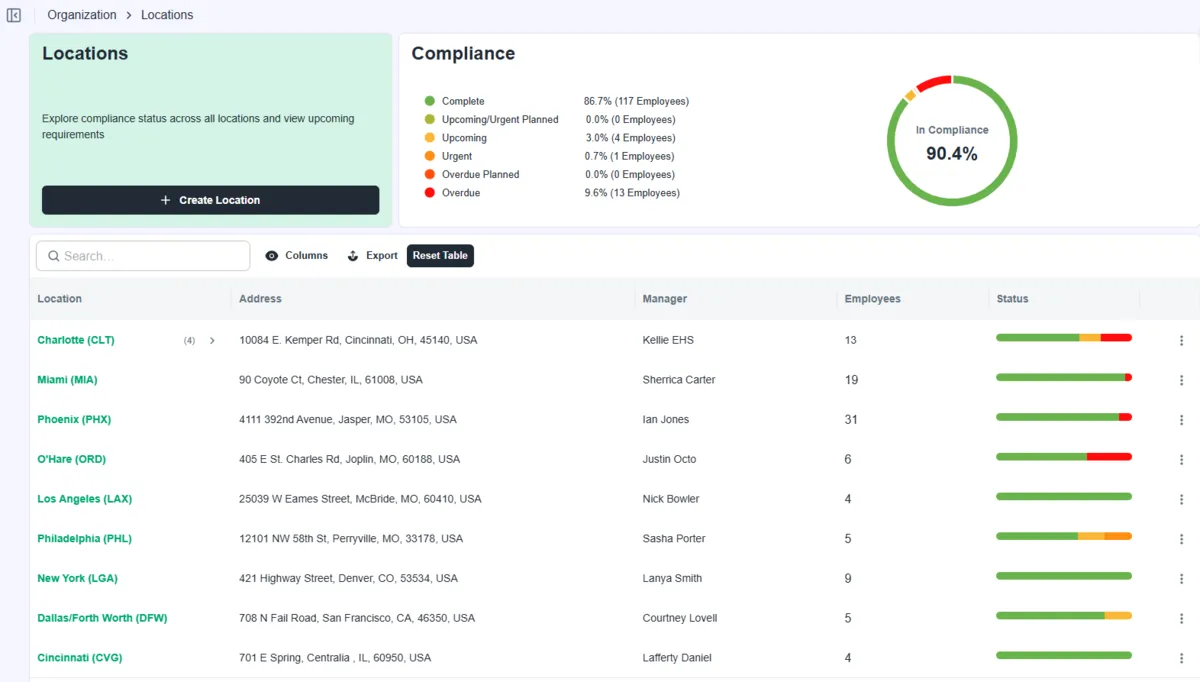Toggle the Complete legend item in Compliance panel
Viewport: 1200px width, 682px height.
click(x=463, y=101)
